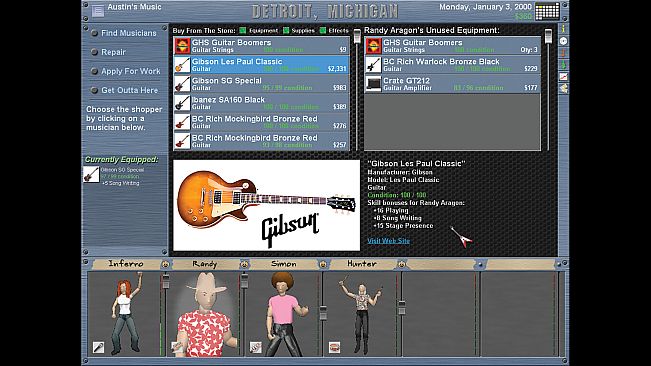
Task: Click the currently equipped Gibson SG Special icon
Action: pos(91,175)
